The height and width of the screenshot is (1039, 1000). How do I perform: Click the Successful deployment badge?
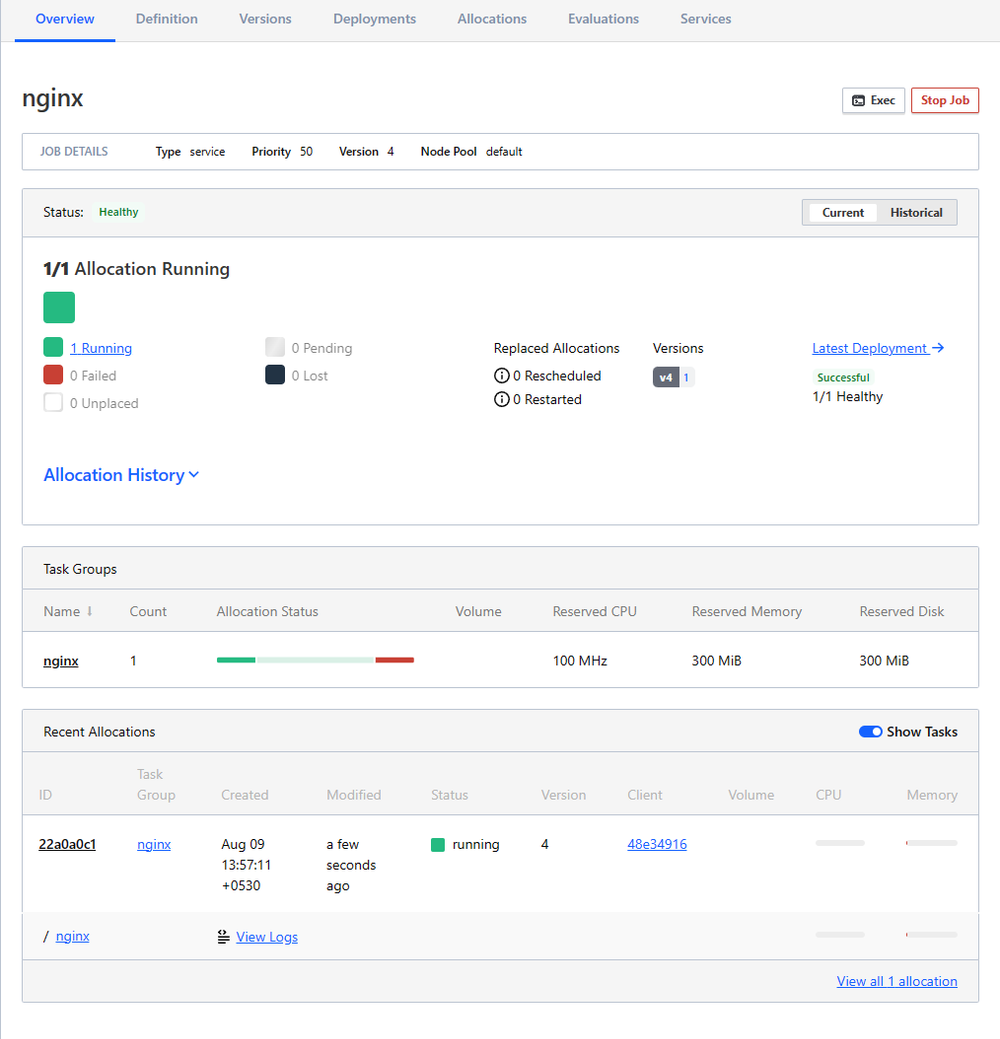843,377
